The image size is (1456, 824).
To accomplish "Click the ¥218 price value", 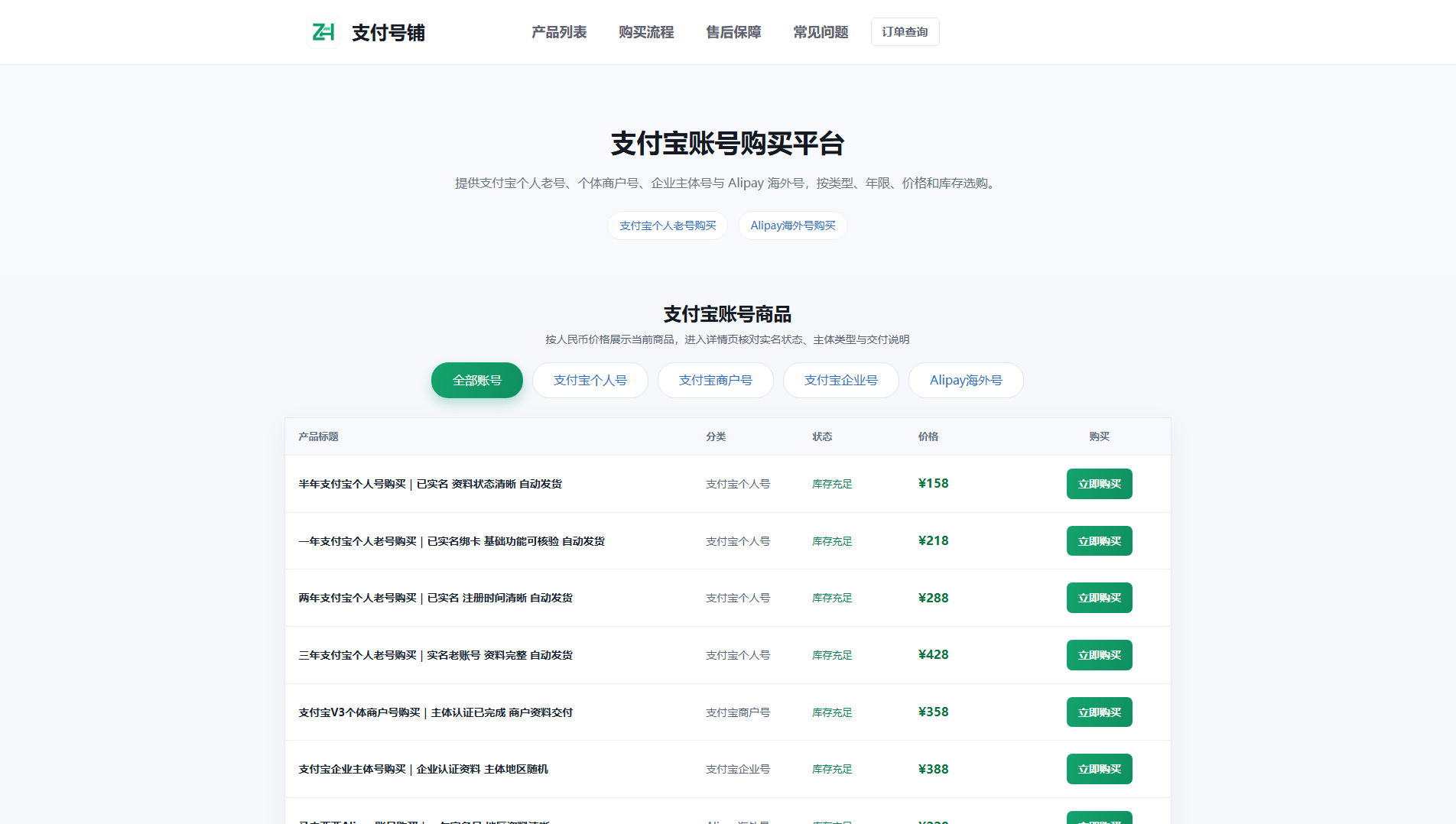I will (933, 541).
